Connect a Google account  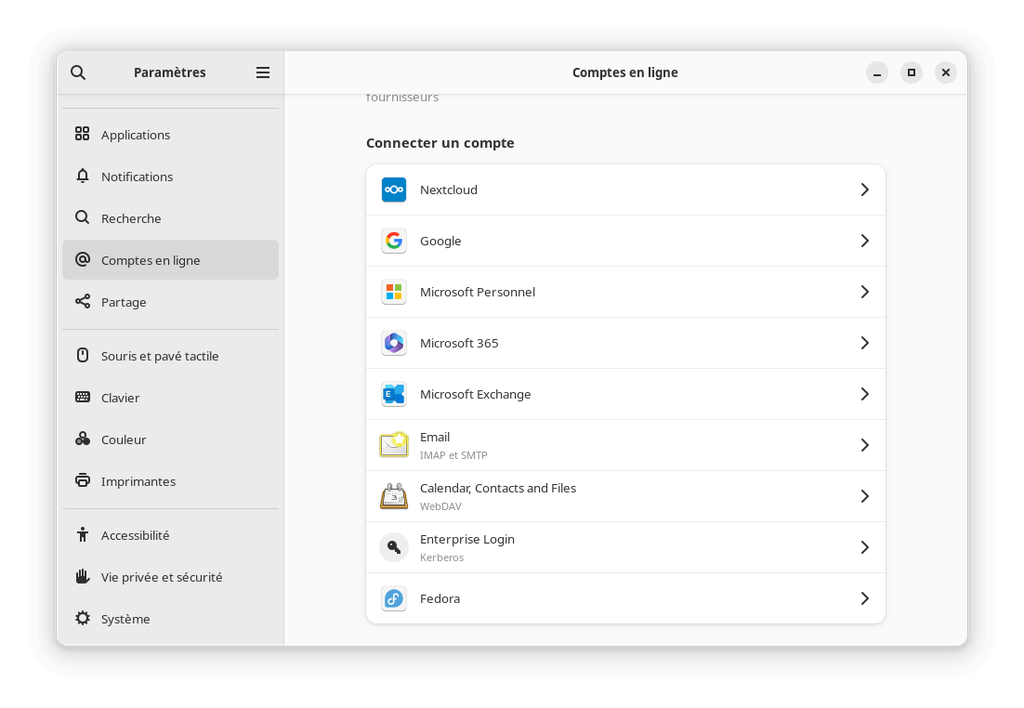click(x=626, y=240)
